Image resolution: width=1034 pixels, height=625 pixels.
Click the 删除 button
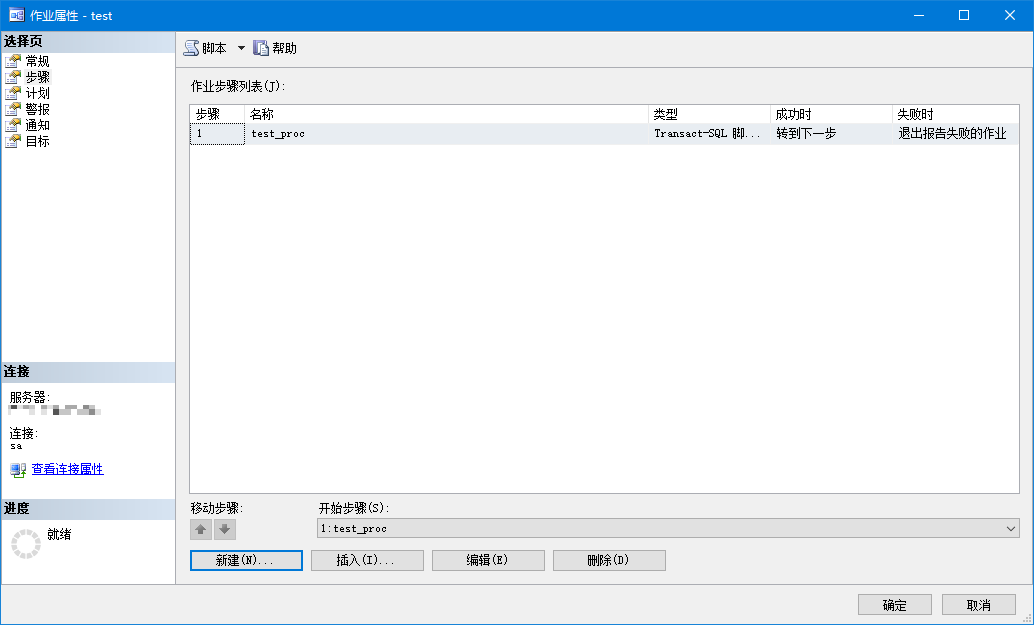608,560
